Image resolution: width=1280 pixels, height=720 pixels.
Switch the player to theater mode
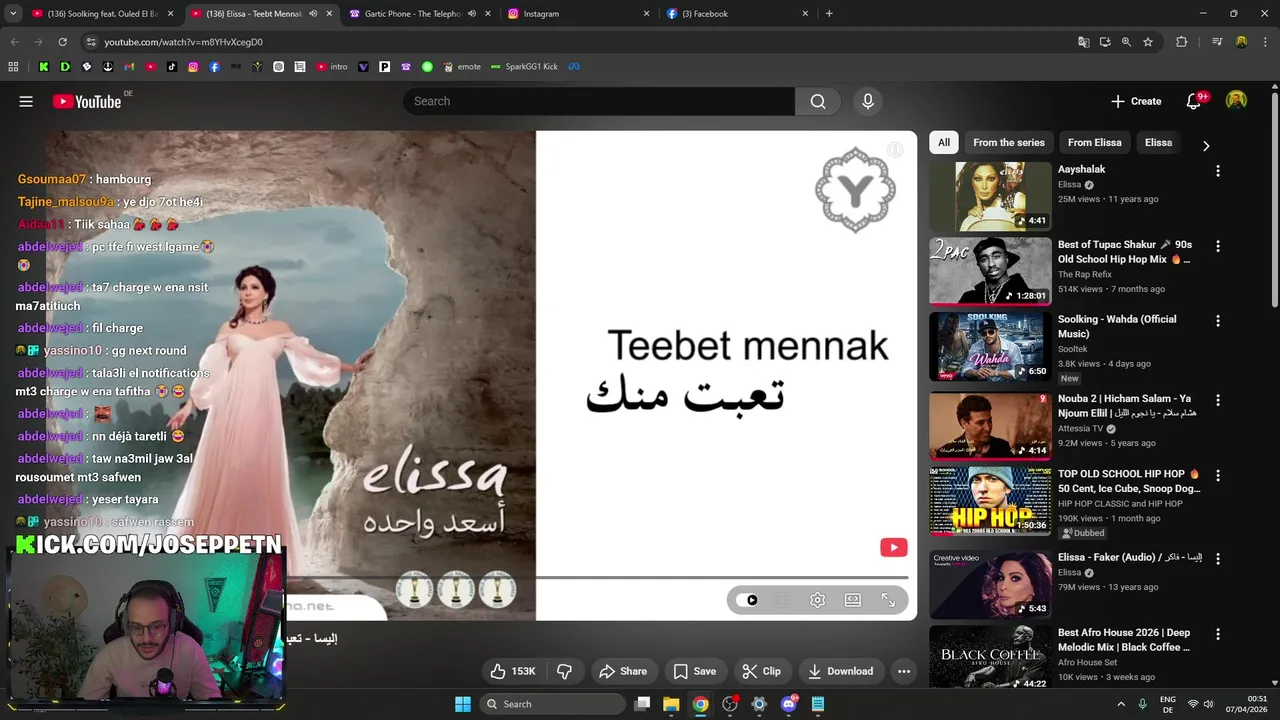pyautogui.click(x=853, y=600)
